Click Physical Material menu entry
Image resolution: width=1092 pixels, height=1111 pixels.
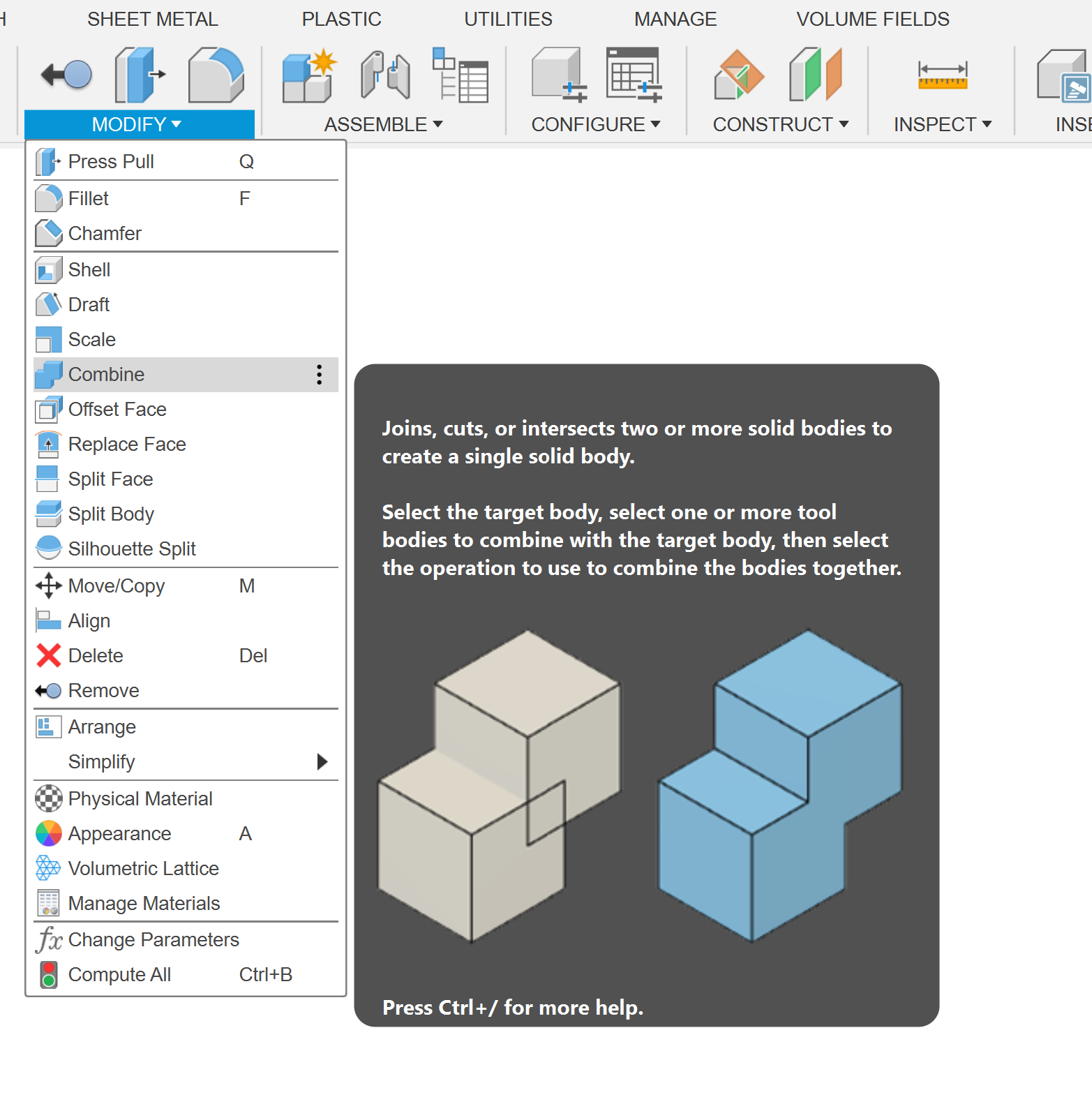click(x=186, y=799)
